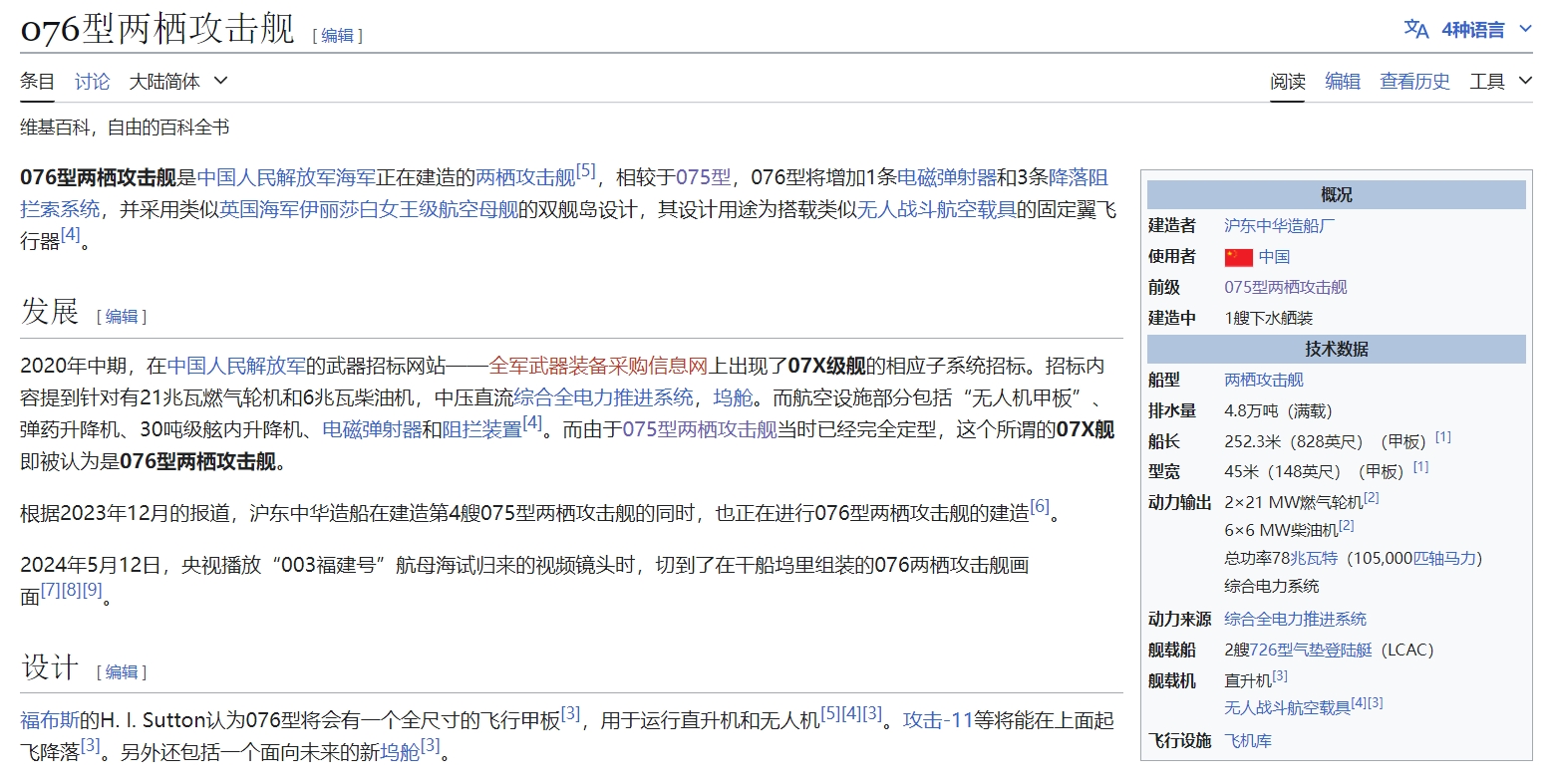Image resolution: width=1555 pixels, height=784 pixels.
Task: Click citation [1] beside 船长 value in infobox
Action: 1443,437
